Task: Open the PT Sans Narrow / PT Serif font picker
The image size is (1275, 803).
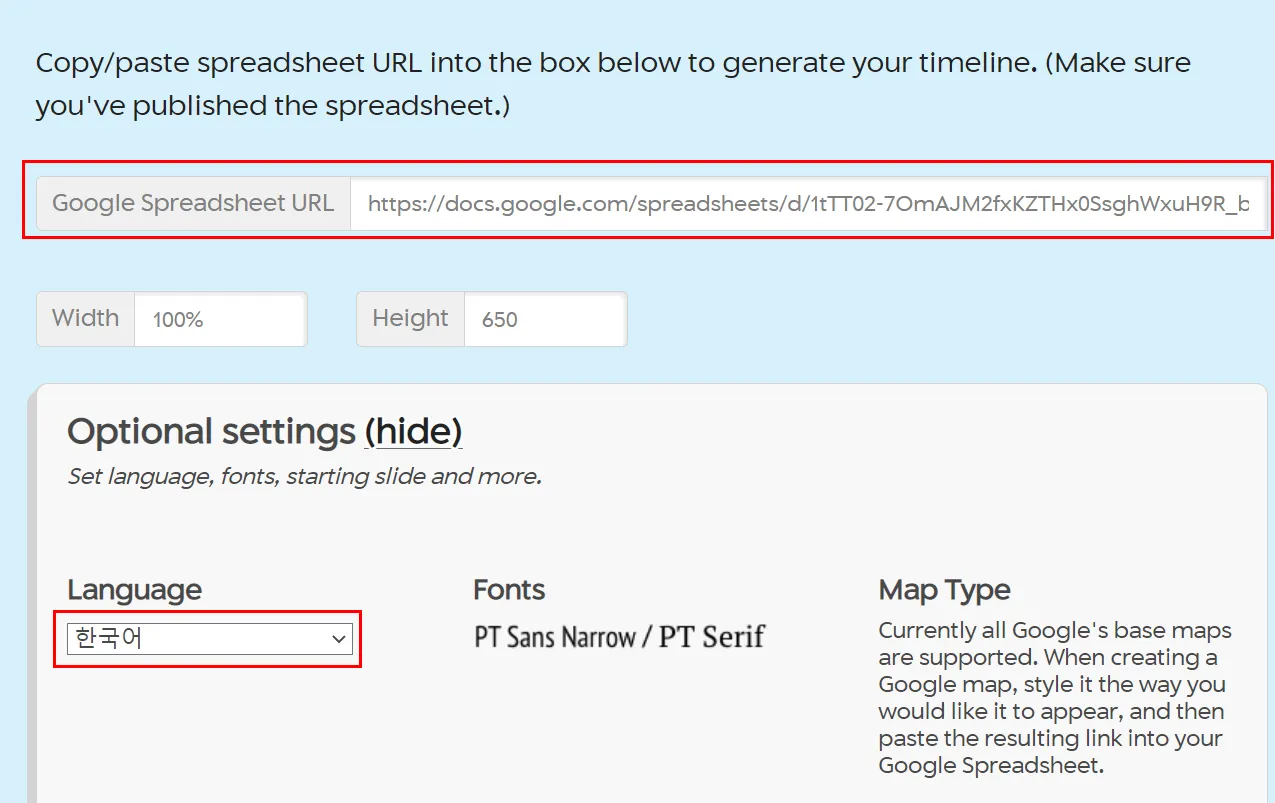Action: click(619, 637)
